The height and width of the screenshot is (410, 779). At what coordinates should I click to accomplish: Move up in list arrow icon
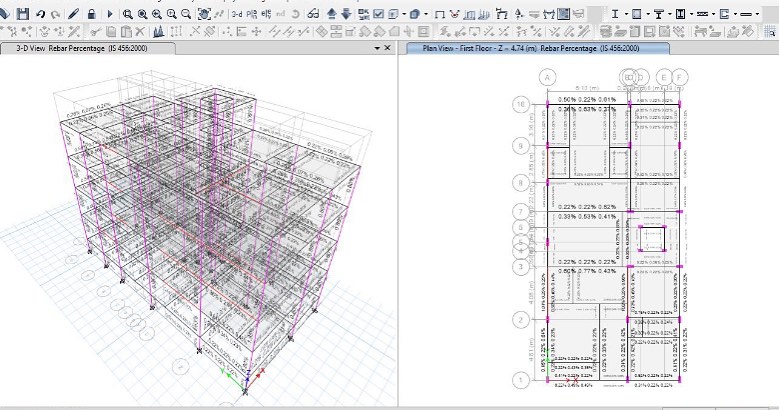(333, 14)
